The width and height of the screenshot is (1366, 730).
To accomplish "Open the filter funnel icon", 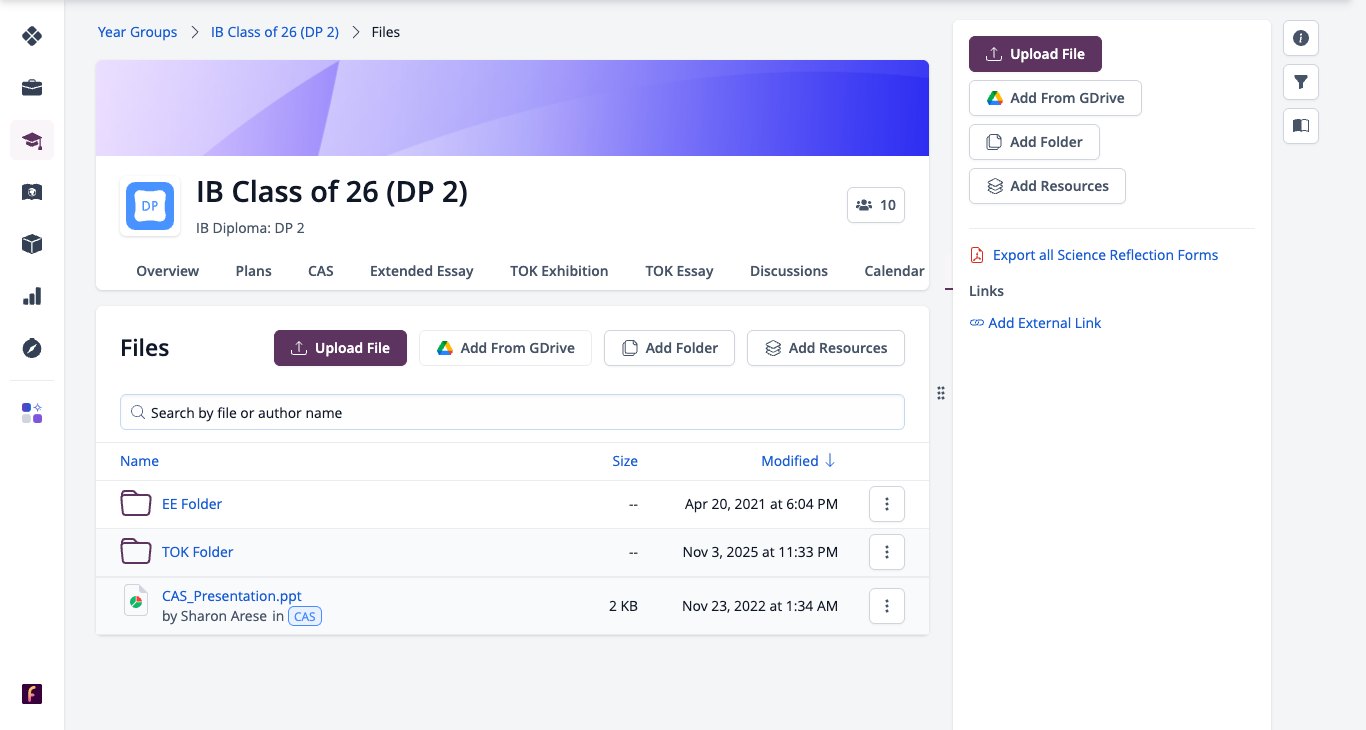I will coord(1301,82).
